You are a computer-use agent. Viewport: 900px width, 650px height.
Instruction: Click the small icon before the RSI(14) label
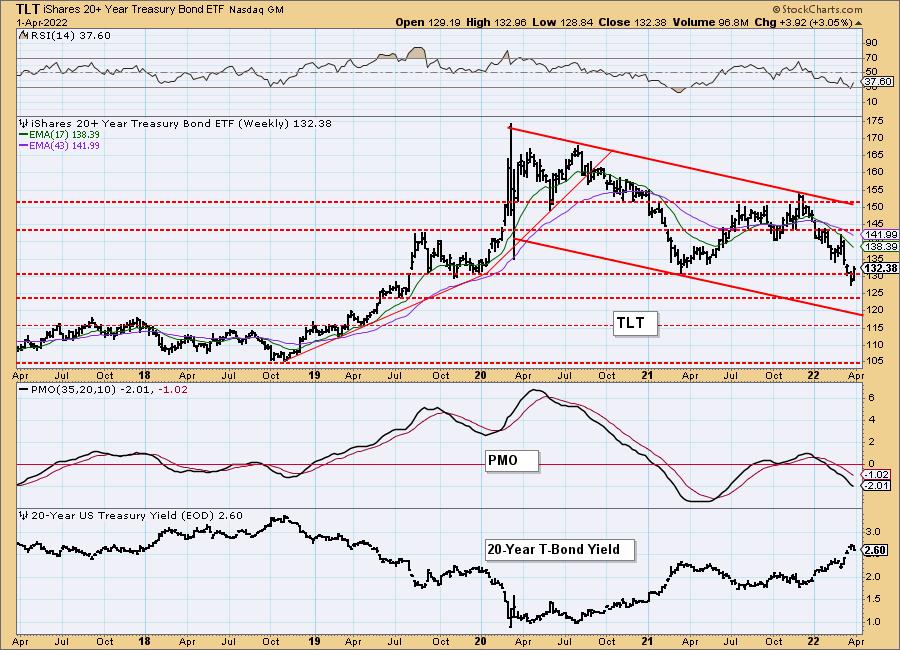[23, 35]
